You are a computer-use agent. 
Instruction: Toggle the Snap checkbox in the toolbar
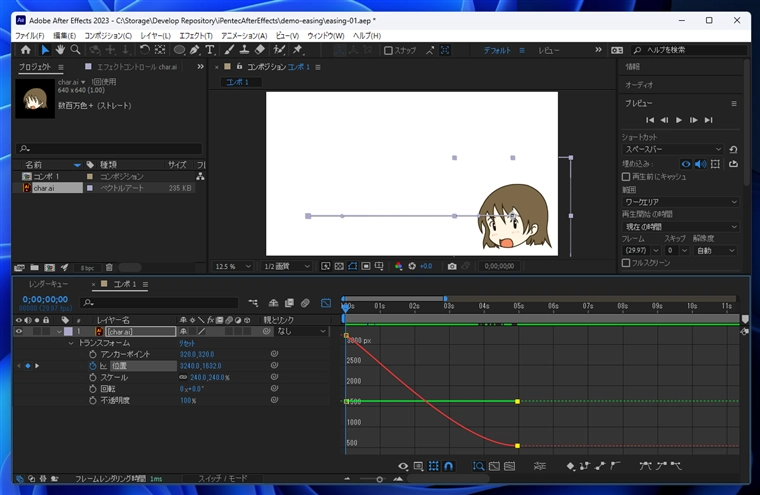(x=388, y=50)
